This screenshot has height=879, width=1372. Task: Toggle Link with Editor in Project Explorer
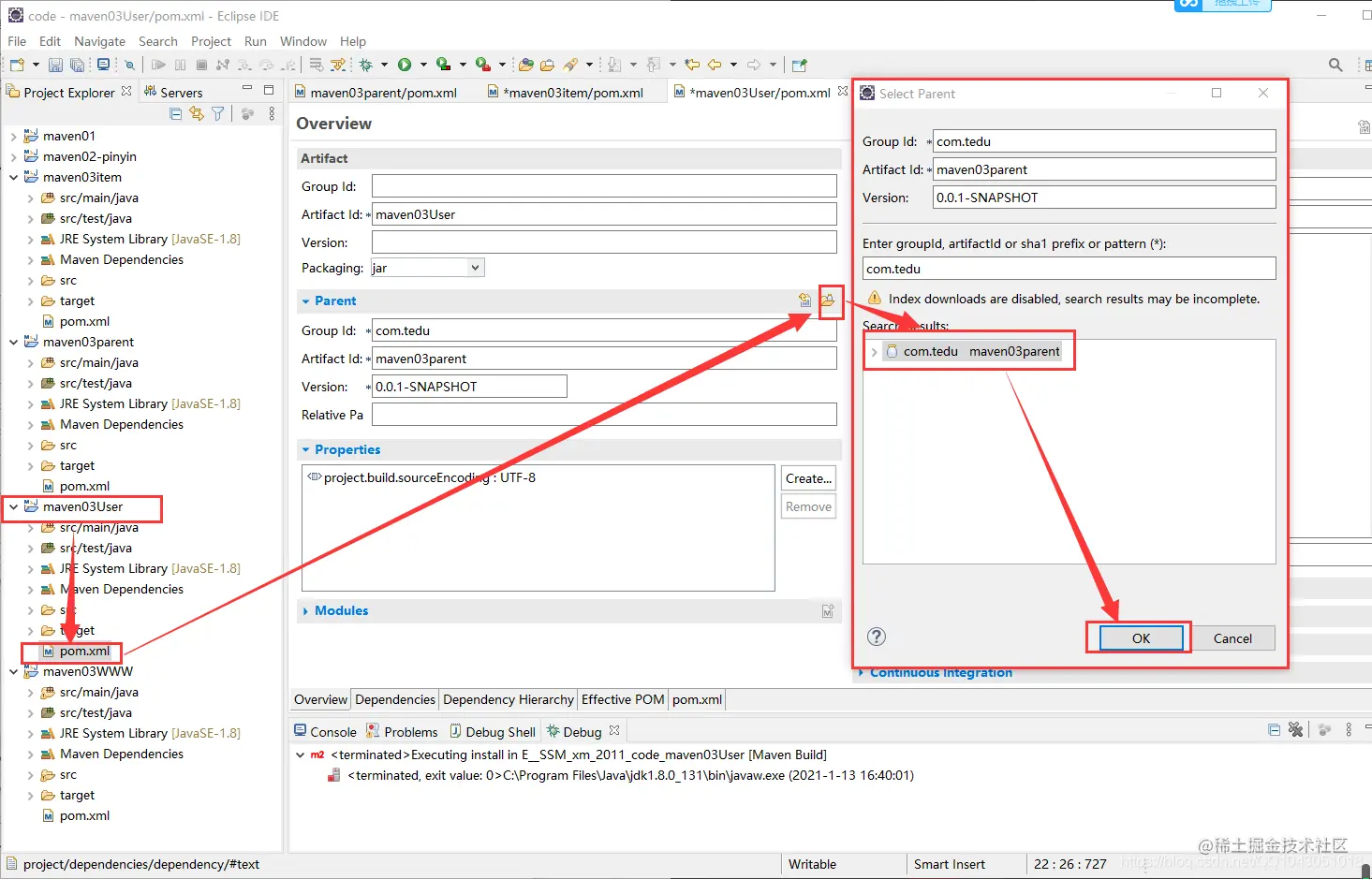[x=197, y=113]
